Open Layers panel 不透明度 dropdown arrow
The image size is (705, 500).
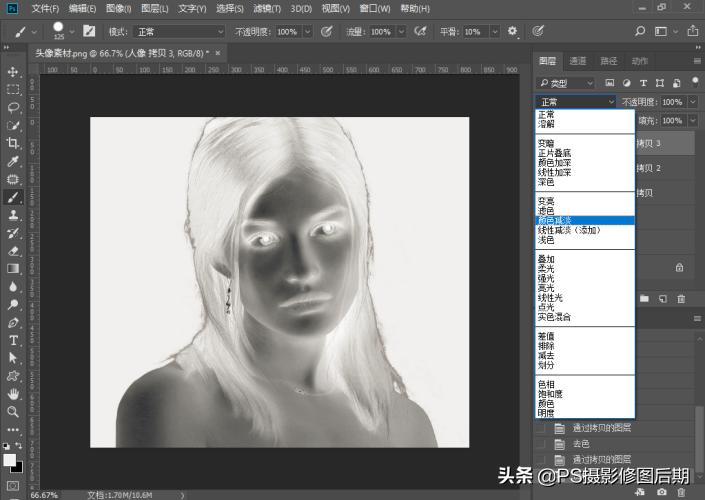tap(693, 102)
